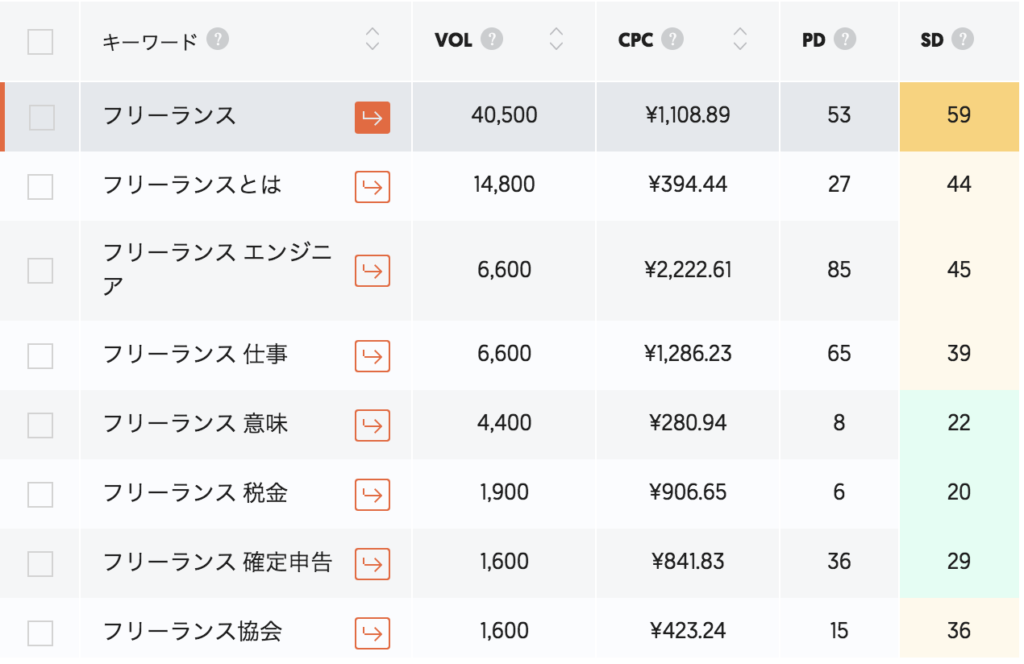The width and height of the screenshot is (1024, 664).
Task: Click help icon next to VOL header
Action: point(491,39)
